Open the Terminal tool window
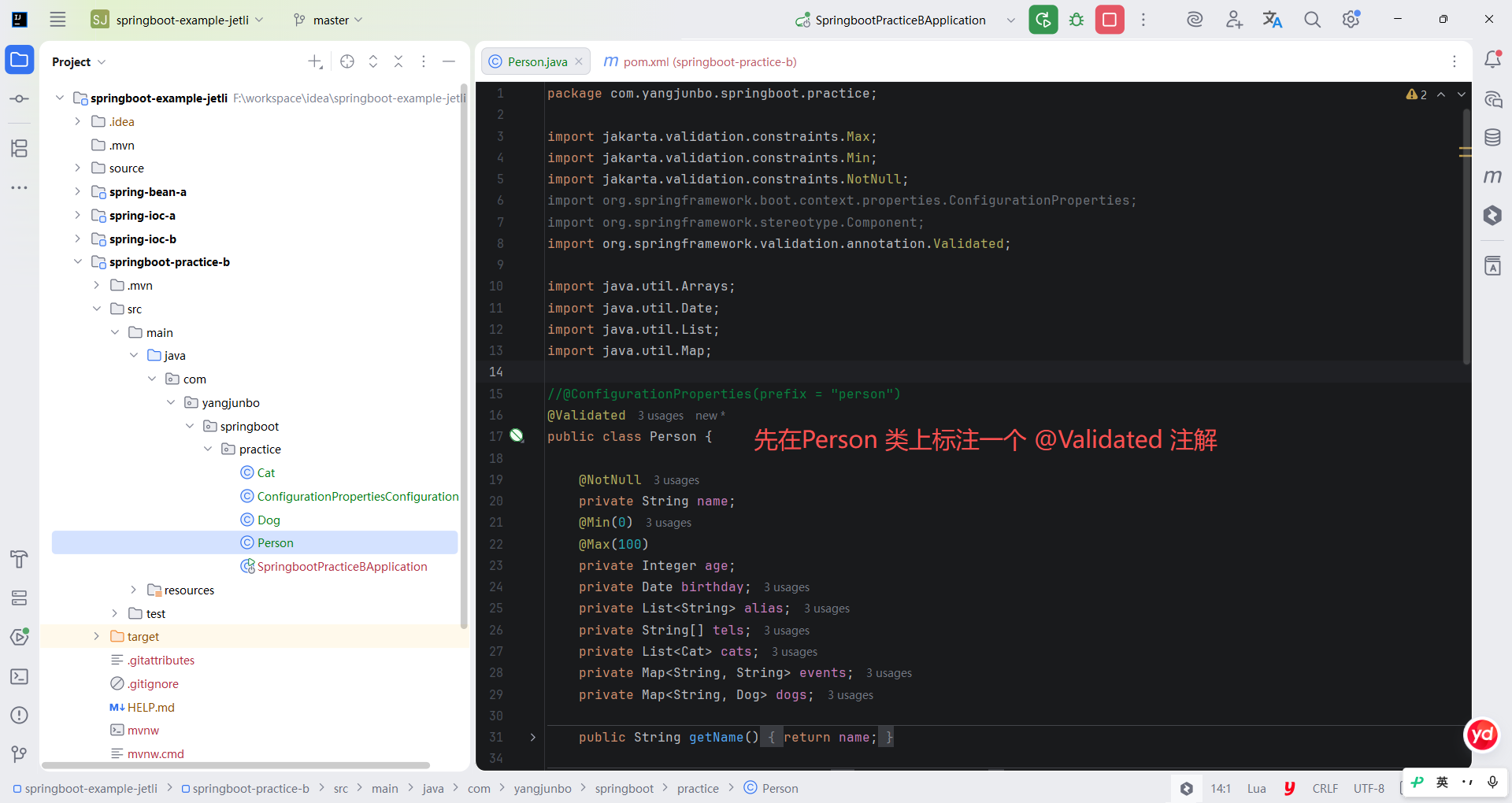 tap(19, 676)
